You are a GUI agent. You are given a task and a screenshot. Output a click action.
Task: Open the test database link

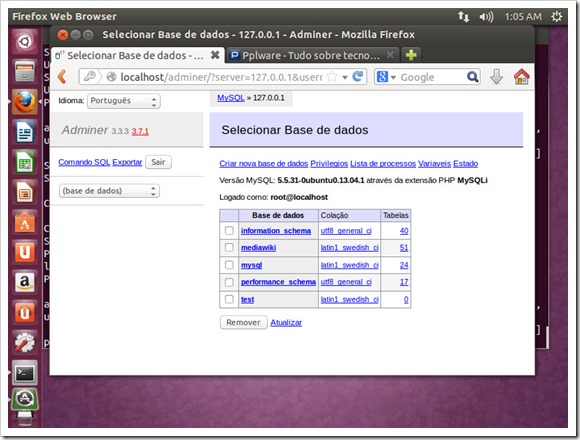coord(247,299)
